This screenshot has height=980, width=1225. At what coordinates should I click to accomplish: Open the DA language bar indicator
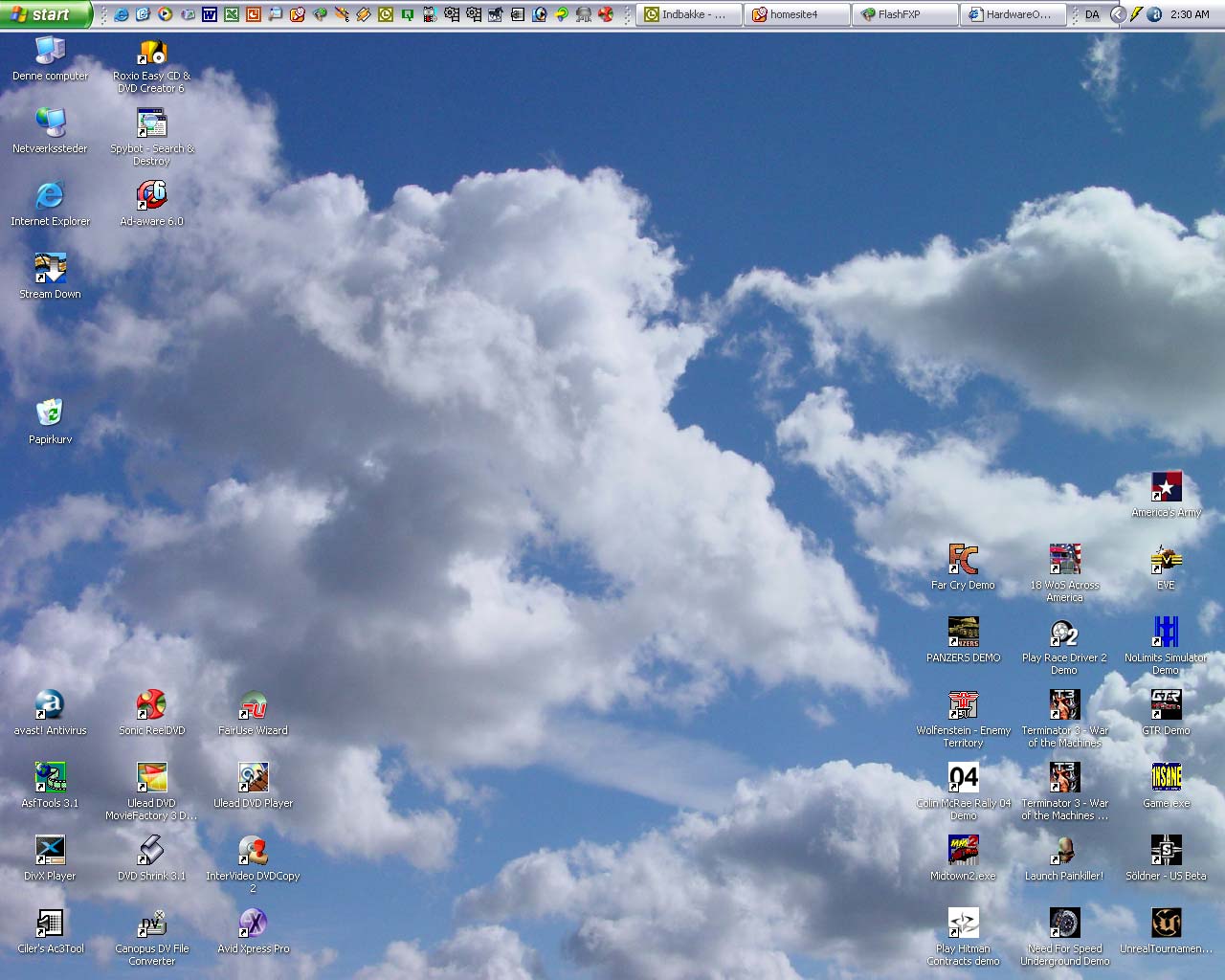coord(1092,14)
